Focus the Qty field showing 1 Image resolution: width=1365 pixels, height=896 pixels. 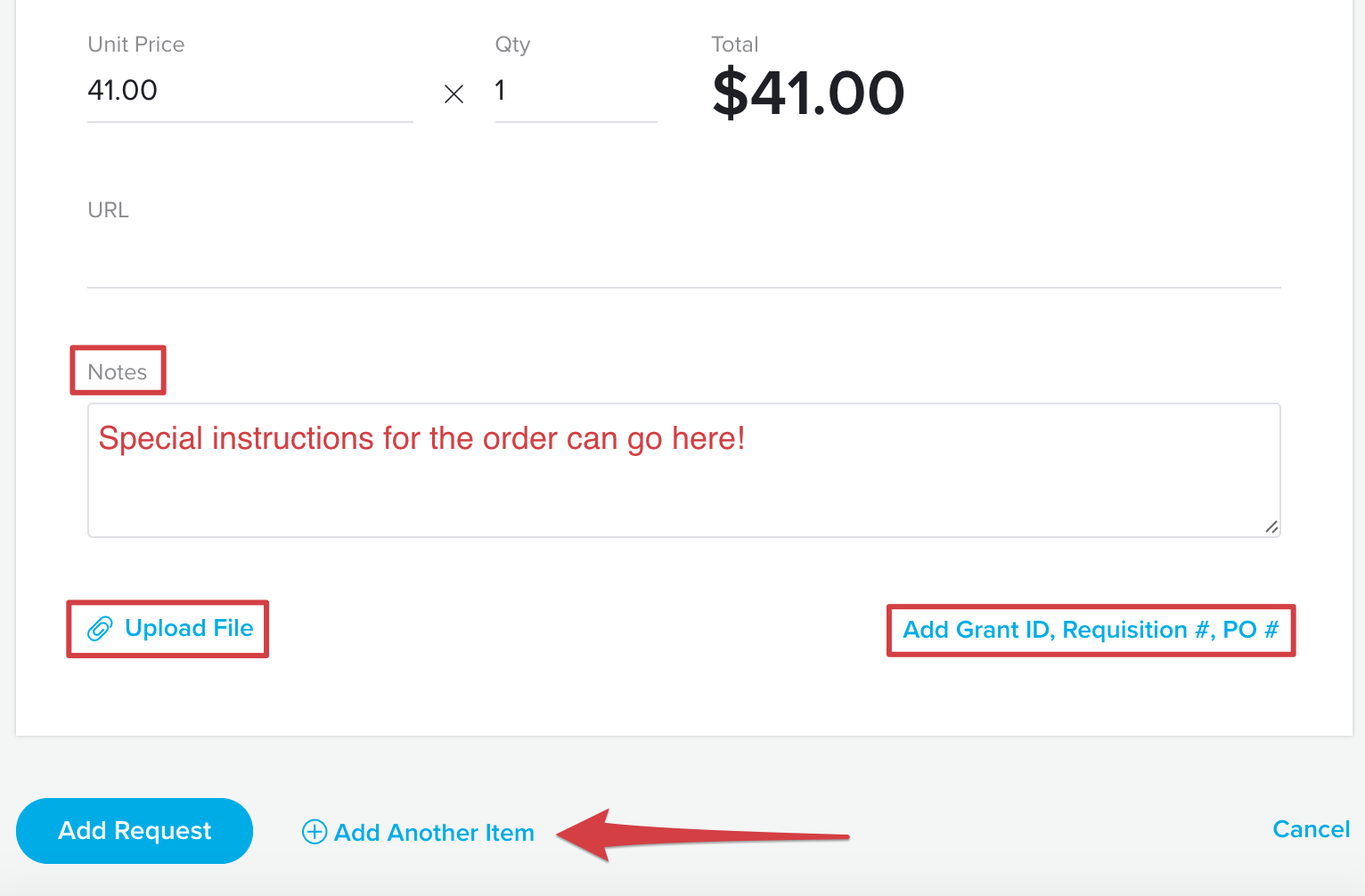point(576,91)
